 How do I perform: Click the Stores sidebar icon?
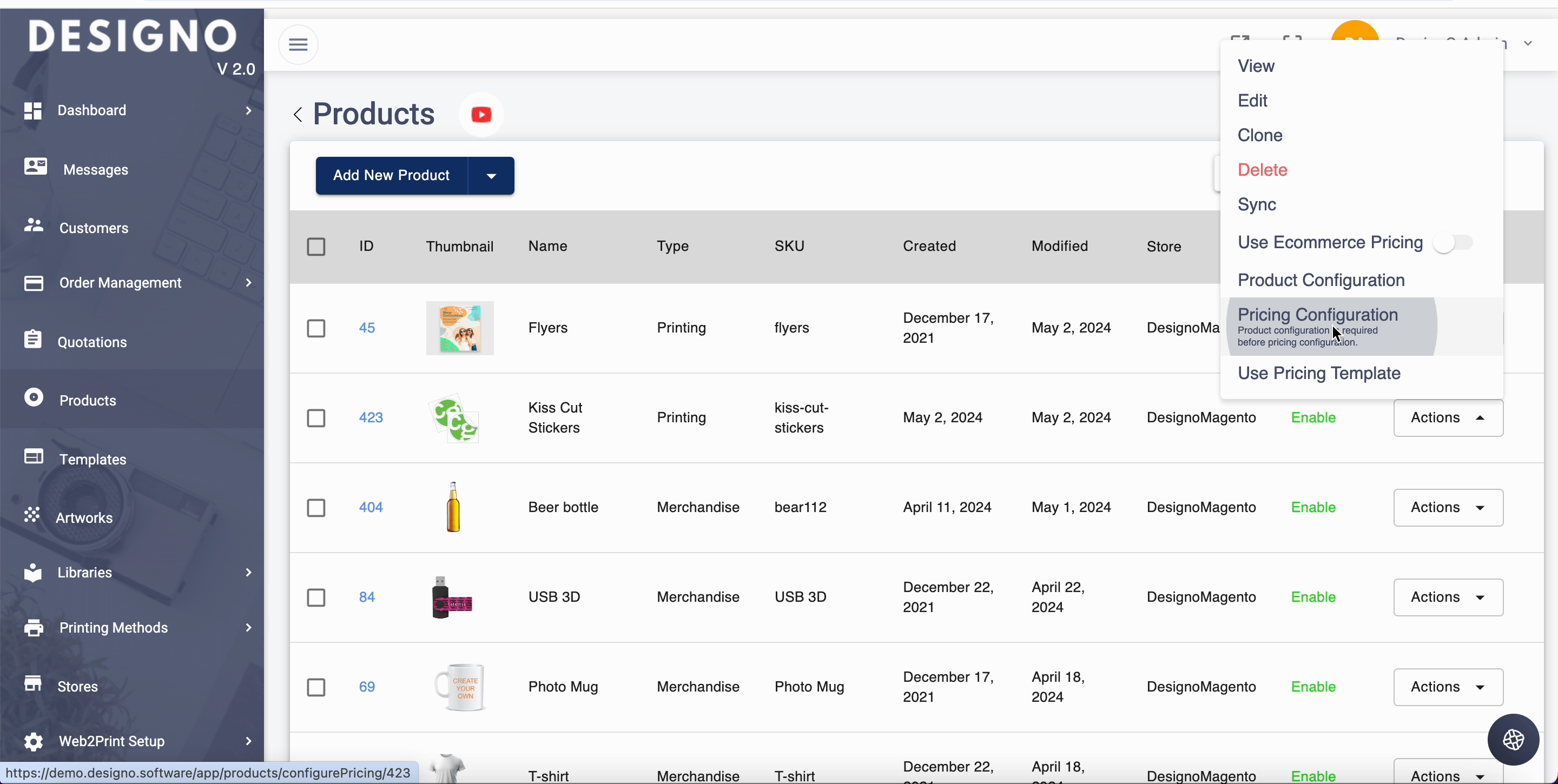[x=33, y=685]
